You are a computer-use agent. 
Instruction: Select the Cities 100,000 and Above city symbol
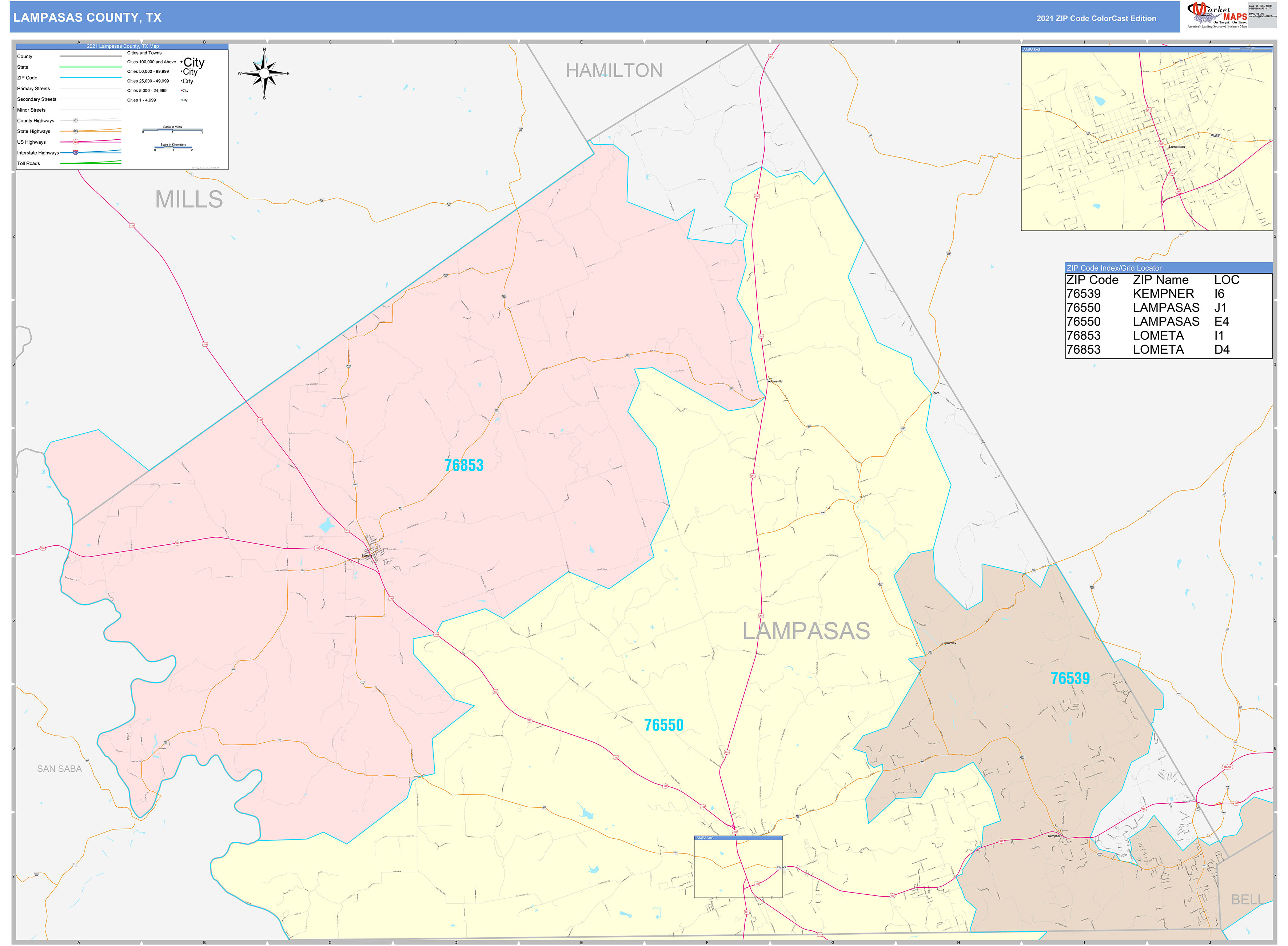click(x=192, y=63)
